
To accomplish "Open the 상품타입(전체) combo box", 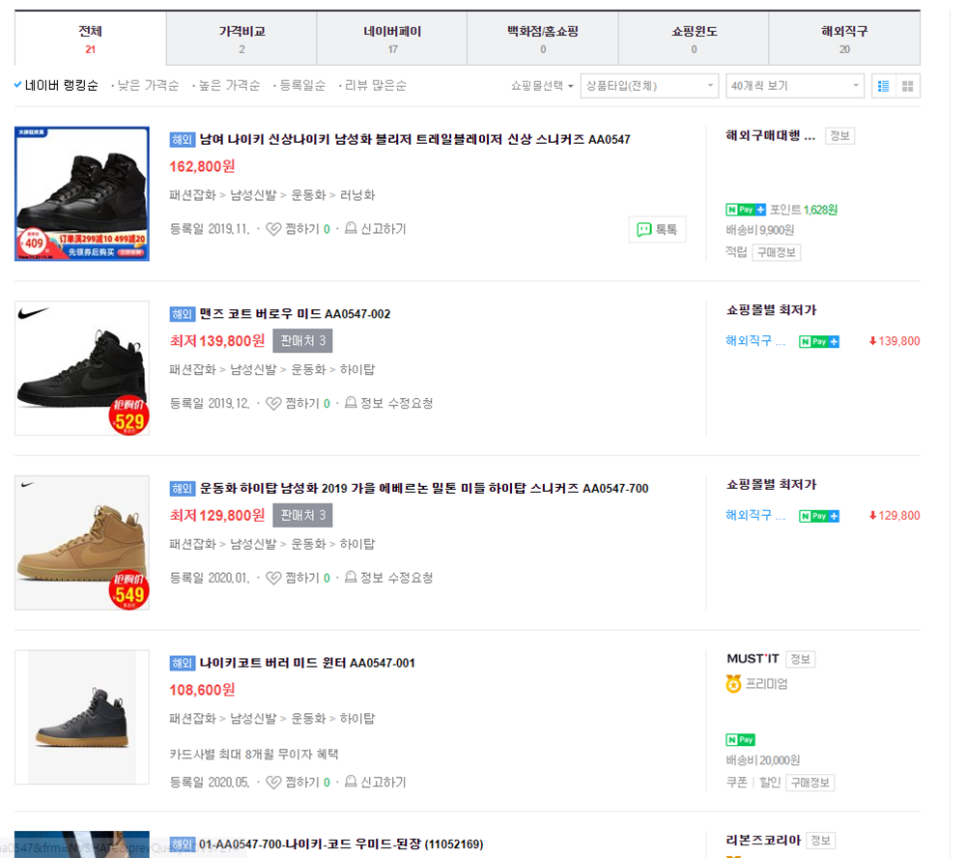I will click(x=649, y=86).
